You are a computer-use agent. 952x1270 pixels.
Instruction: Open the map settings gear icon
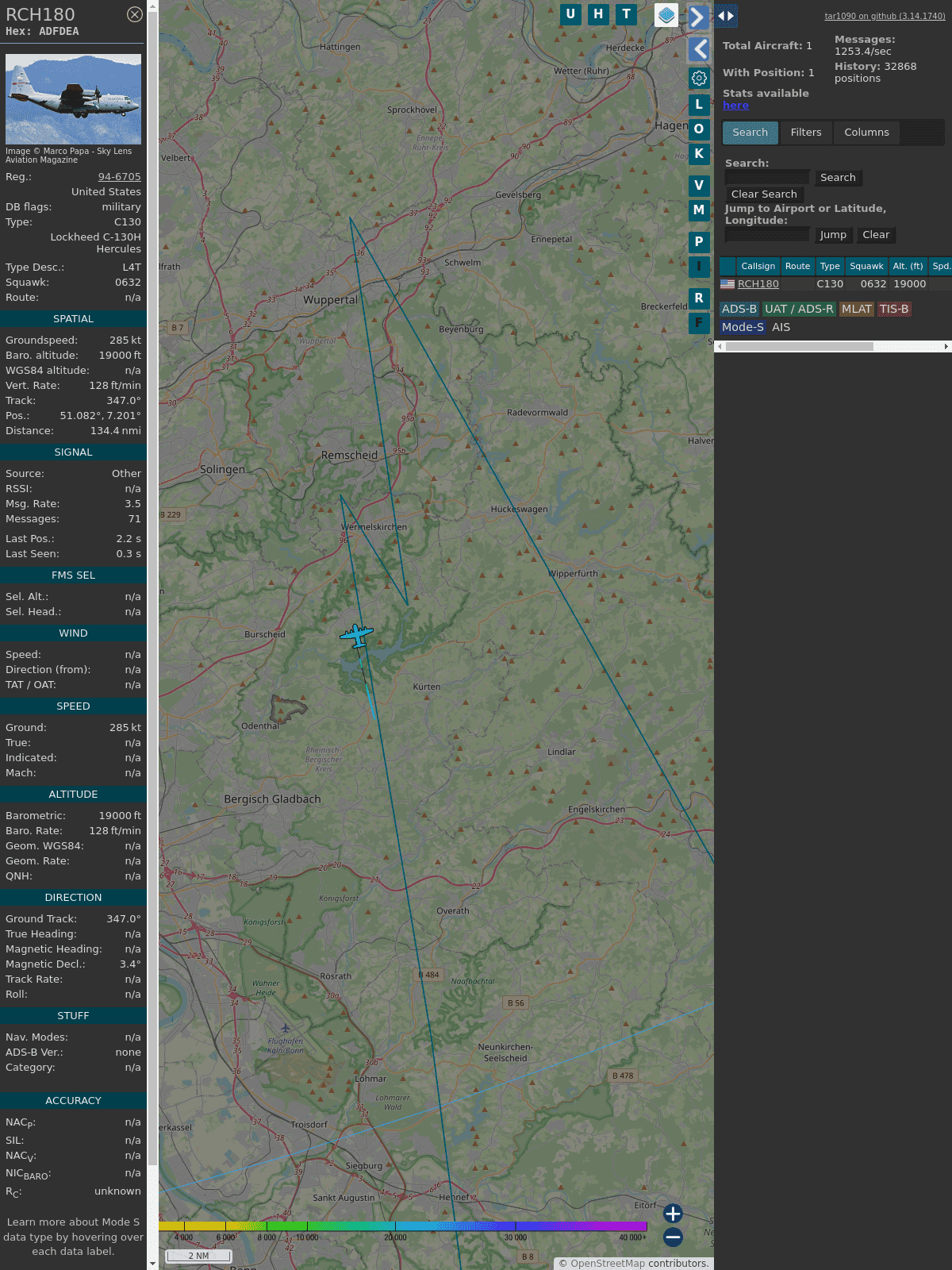click(699, 78)
